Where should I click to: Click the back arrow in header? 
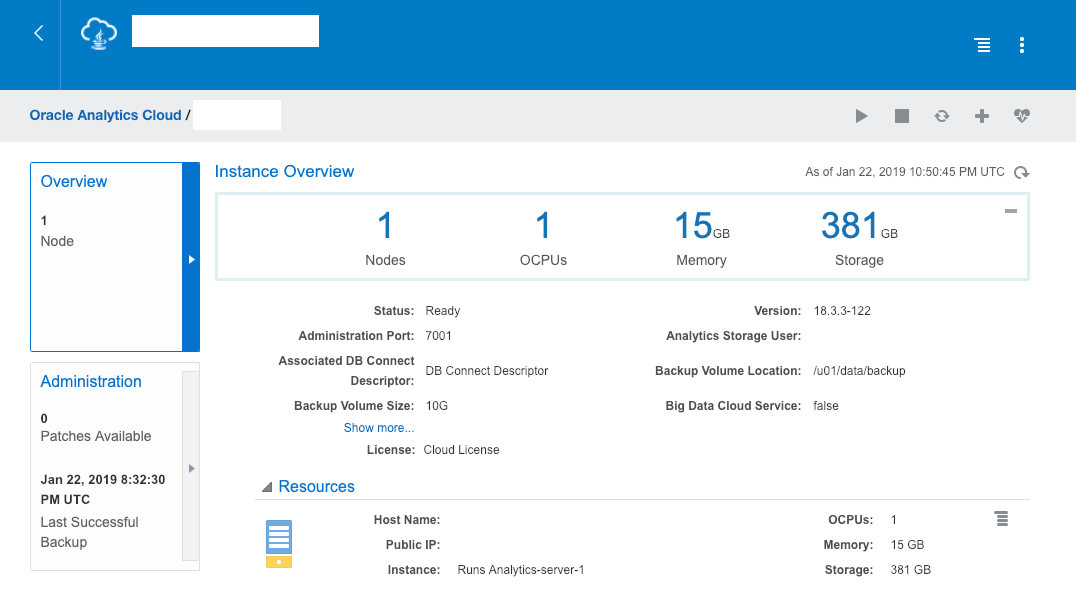click(39, 33)
